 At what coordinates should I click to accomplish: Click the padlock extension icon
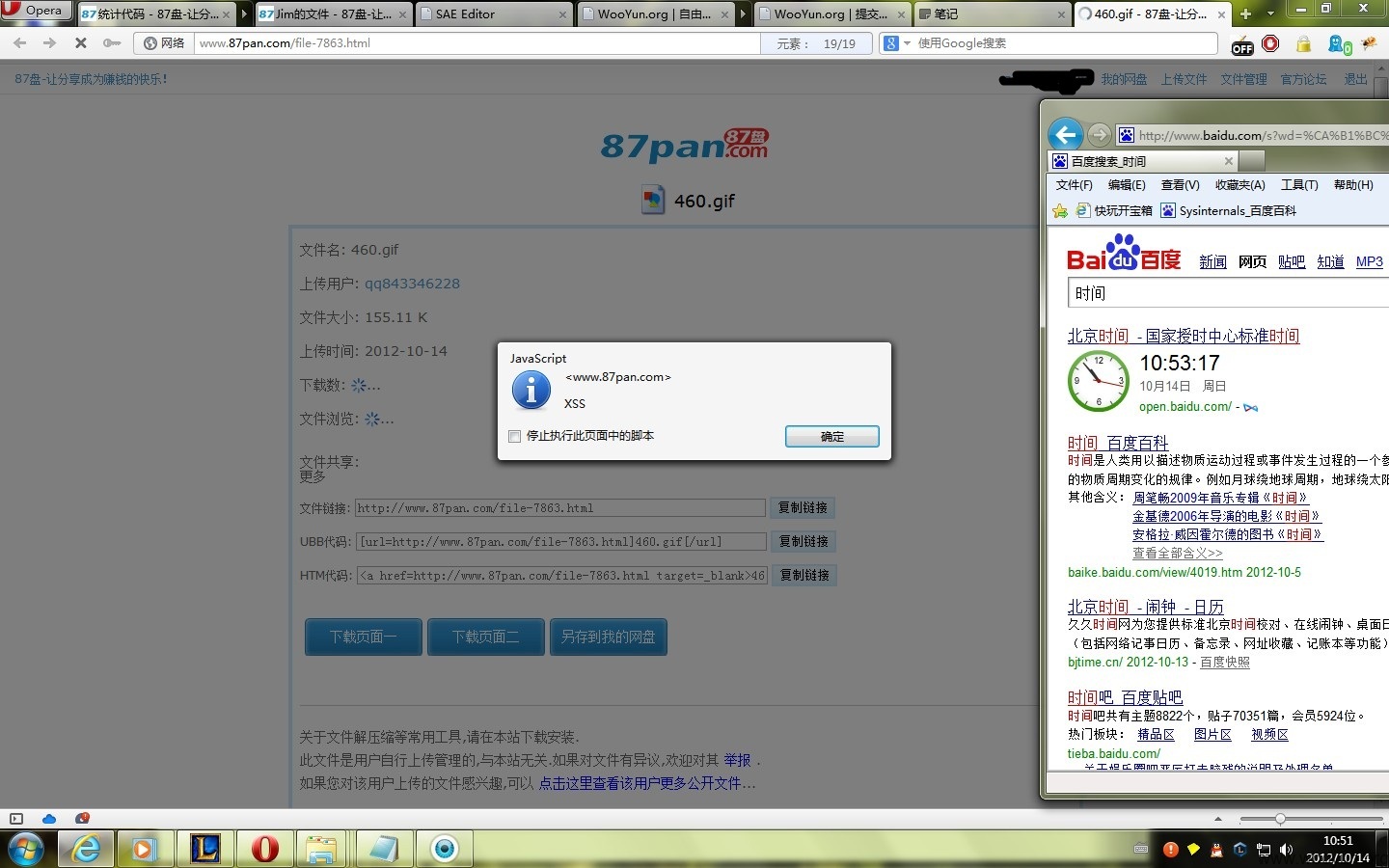[1304, 43]
